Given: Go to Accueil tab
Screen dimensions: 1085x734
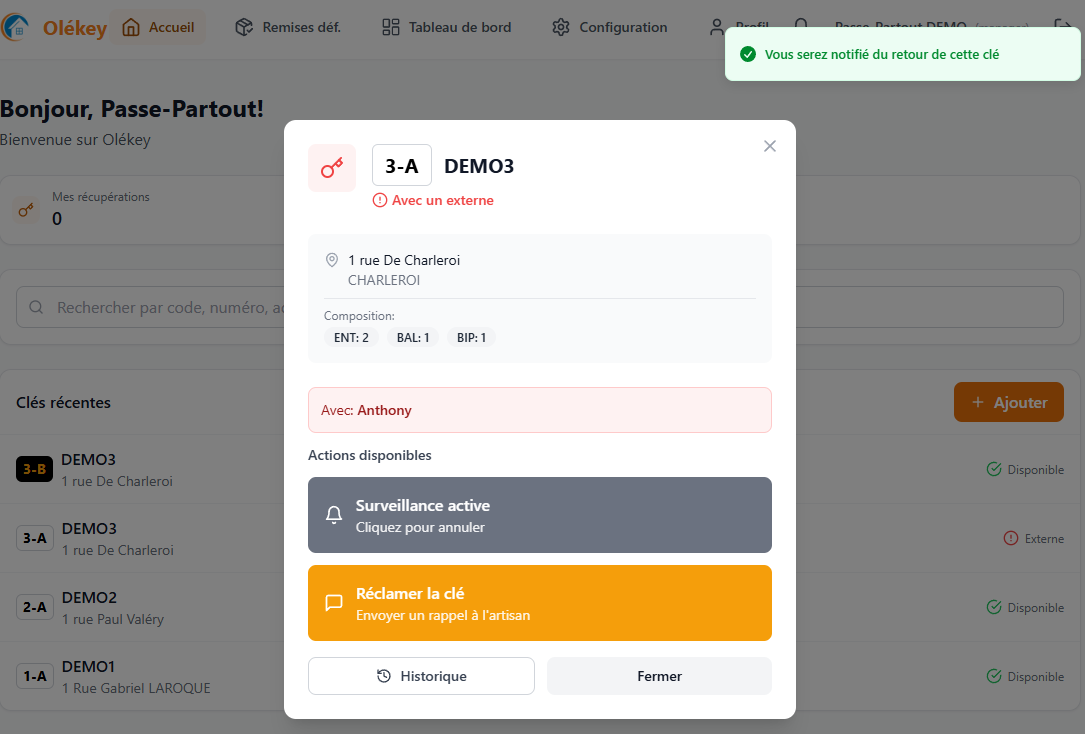Looking at the screenshot, I should (x=158, y=28).
